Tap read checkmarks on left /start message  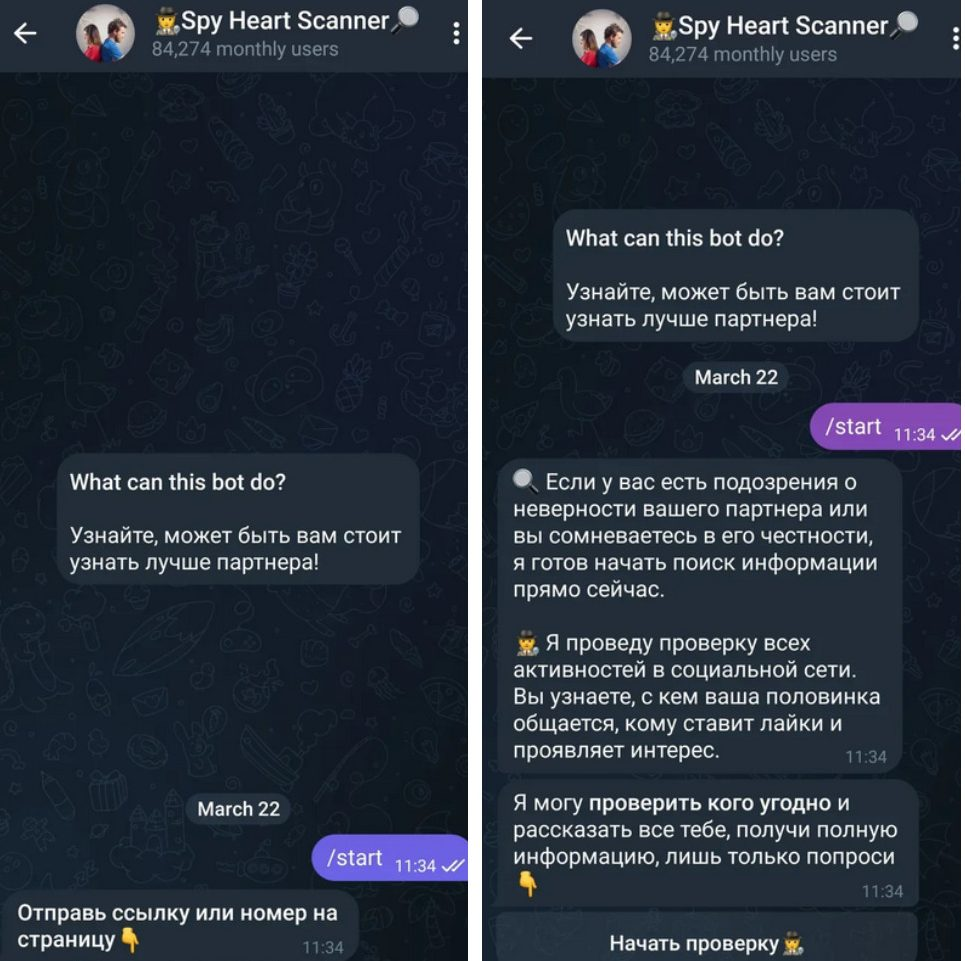[453, 866]
